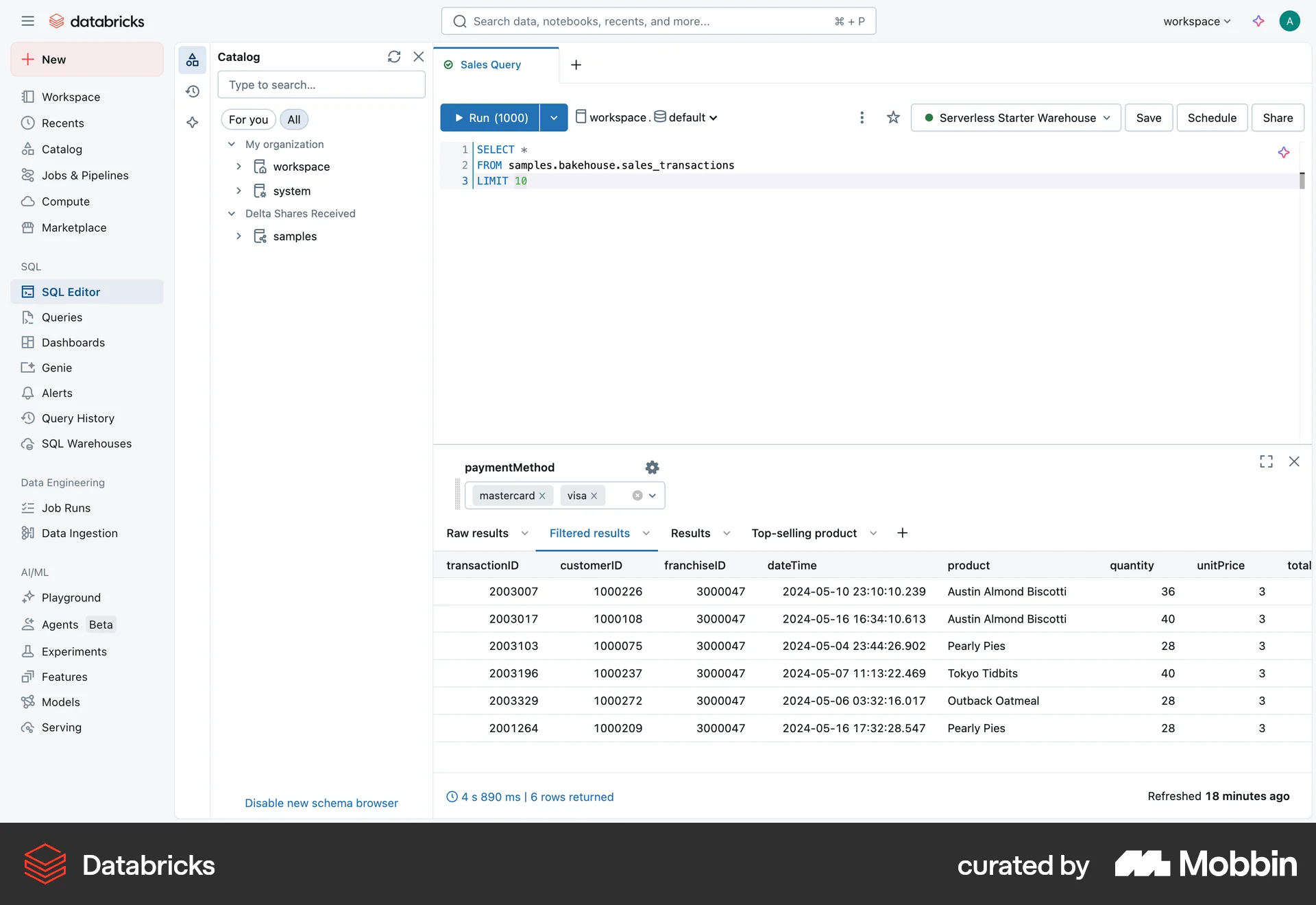Open the history icon in side panel
This screenshot has width=1316, height=905.
[193, 91]
